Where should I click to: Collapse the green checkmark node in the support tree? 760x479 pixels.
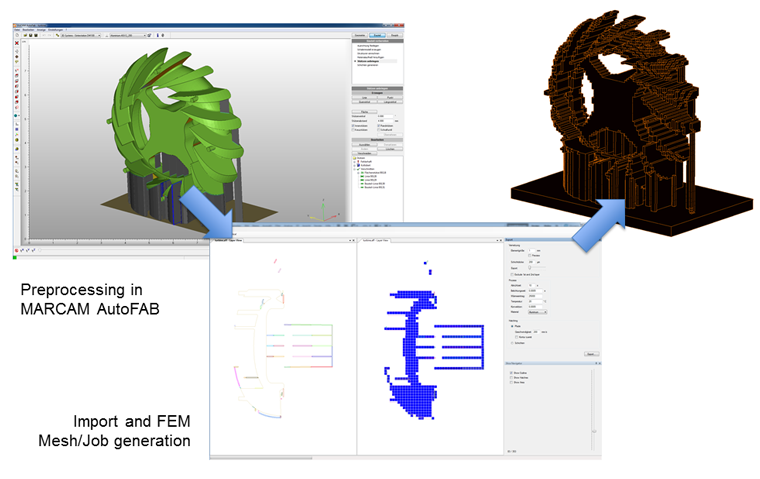click(355, 169)
